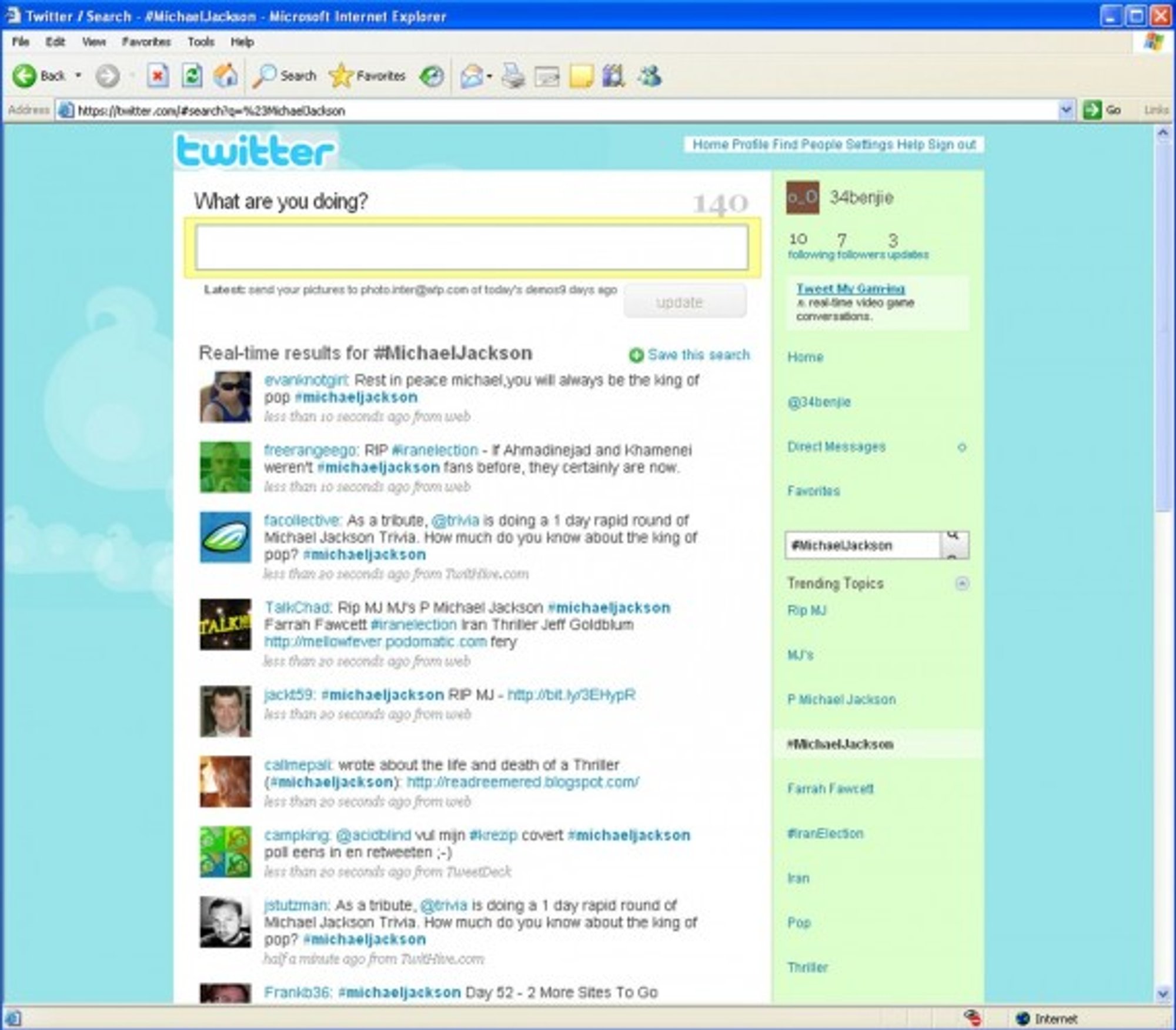Viewport: 1176px width, 1030px height.
Task: Click the Messenger buddies toolbar icon
Action: point(650,76)
